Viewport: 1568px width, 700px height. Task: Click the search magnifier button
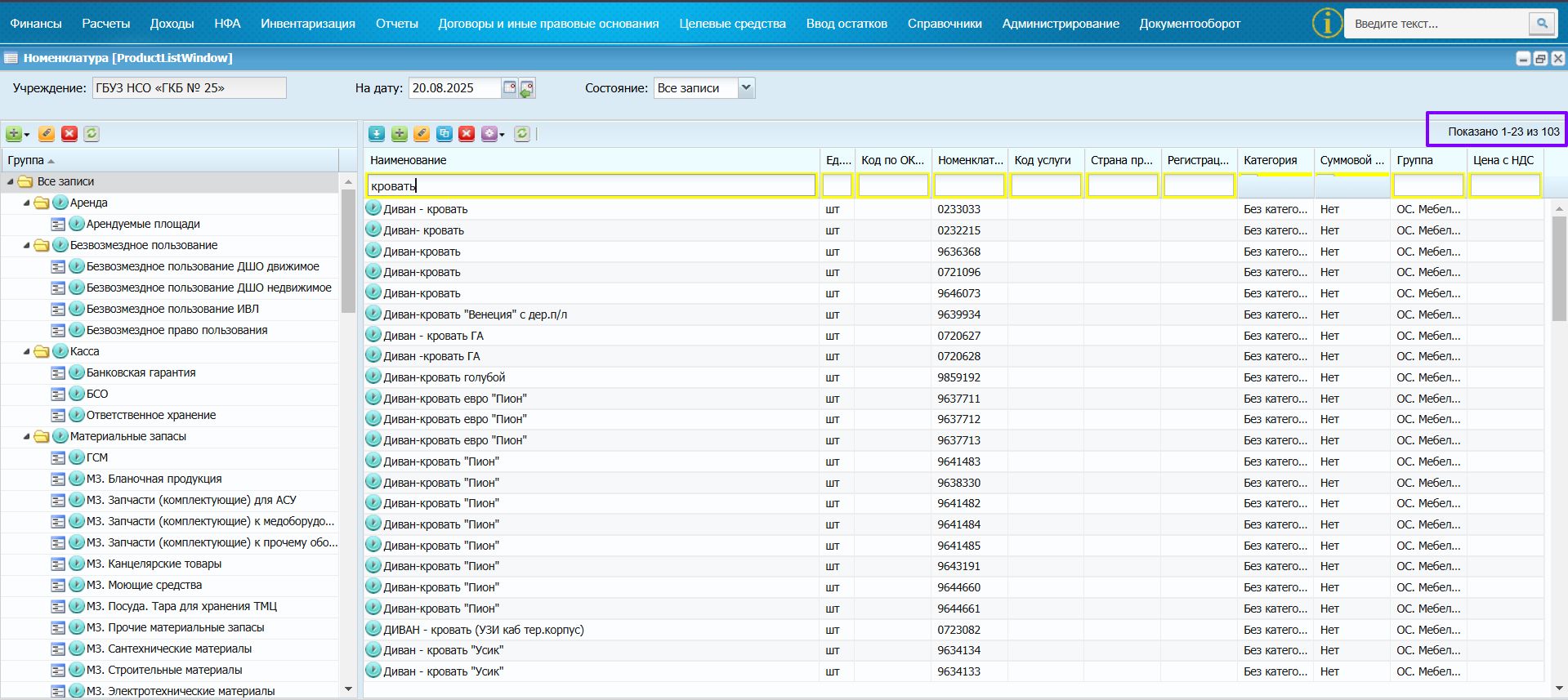1541,24
